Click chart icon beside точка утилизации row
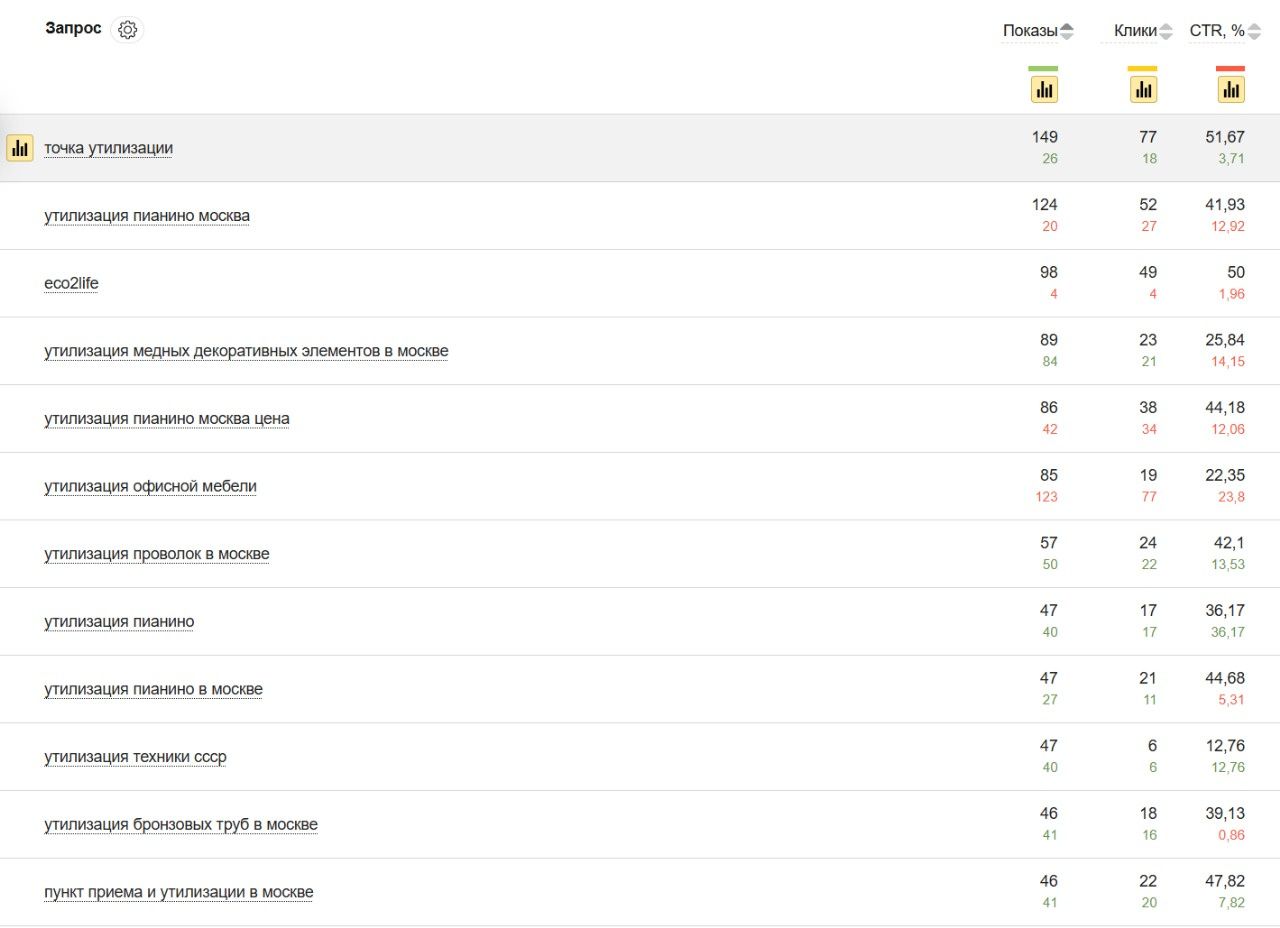This screenshot has height=928, width=1280. (20, 148)
